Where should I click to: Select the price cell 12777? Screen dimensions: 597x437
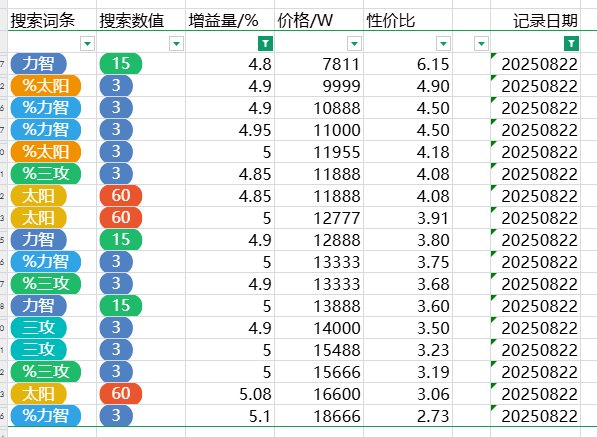click(319, 218)
